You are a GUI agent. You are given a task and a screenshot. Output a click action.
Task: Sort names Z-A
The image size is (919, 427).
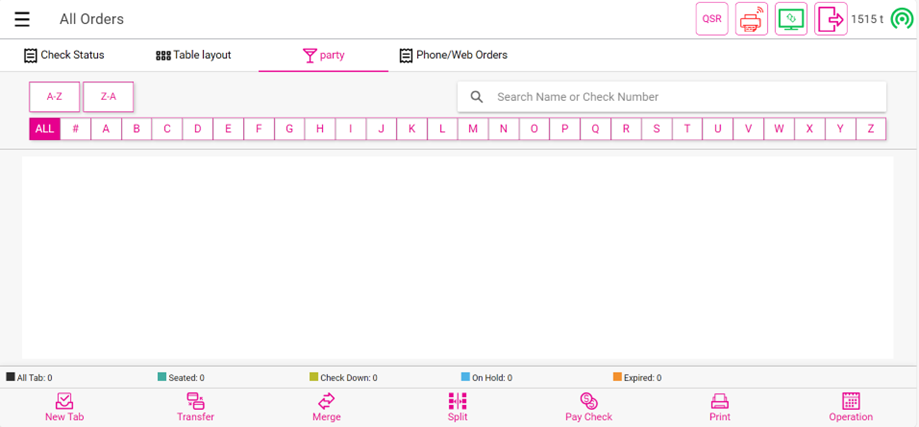point(108,97)
